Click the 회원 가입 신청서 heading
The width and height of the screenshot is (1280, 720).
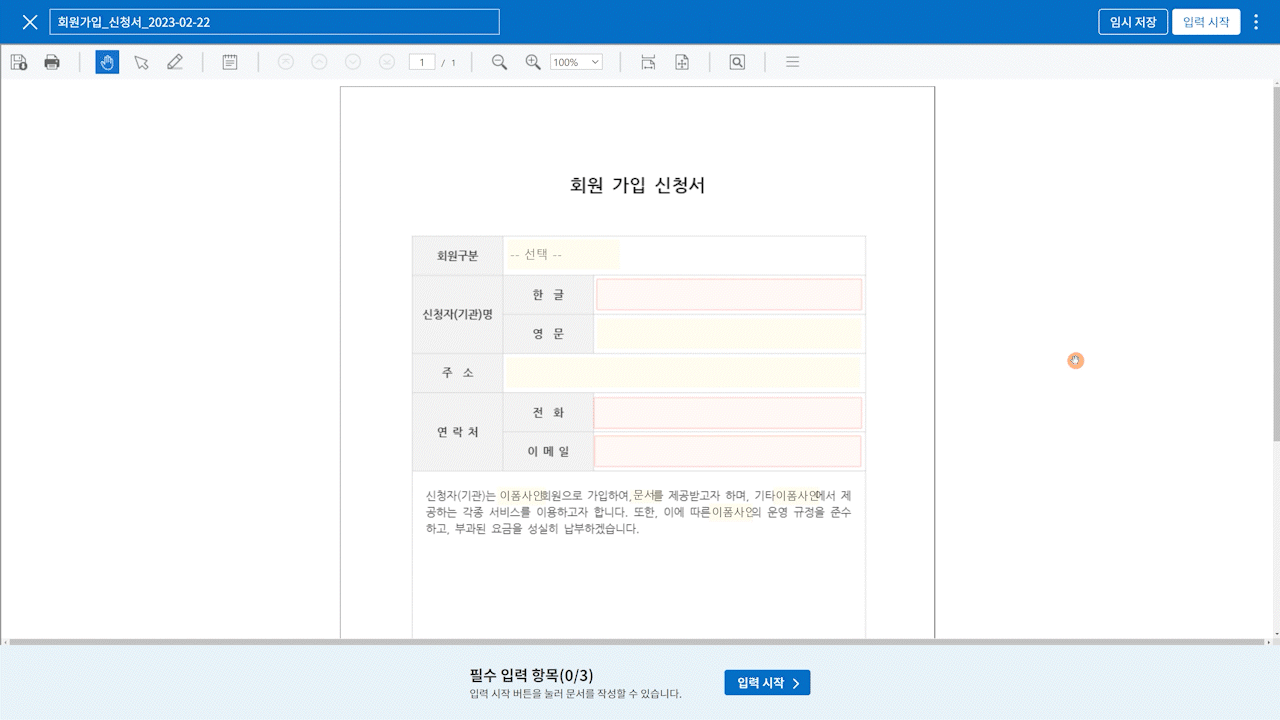coord(637,185)
